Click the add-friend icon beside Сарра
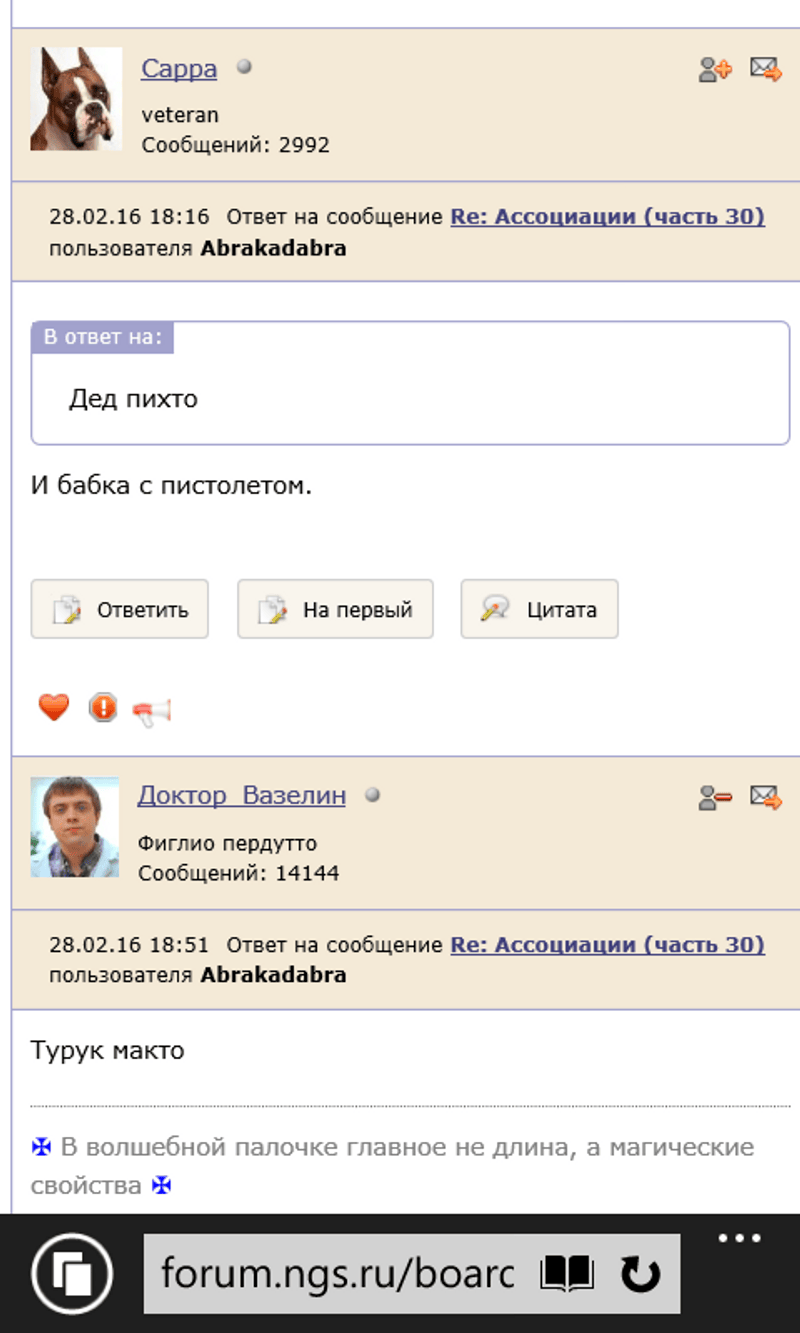800x1333 pixels. point(715,70)
